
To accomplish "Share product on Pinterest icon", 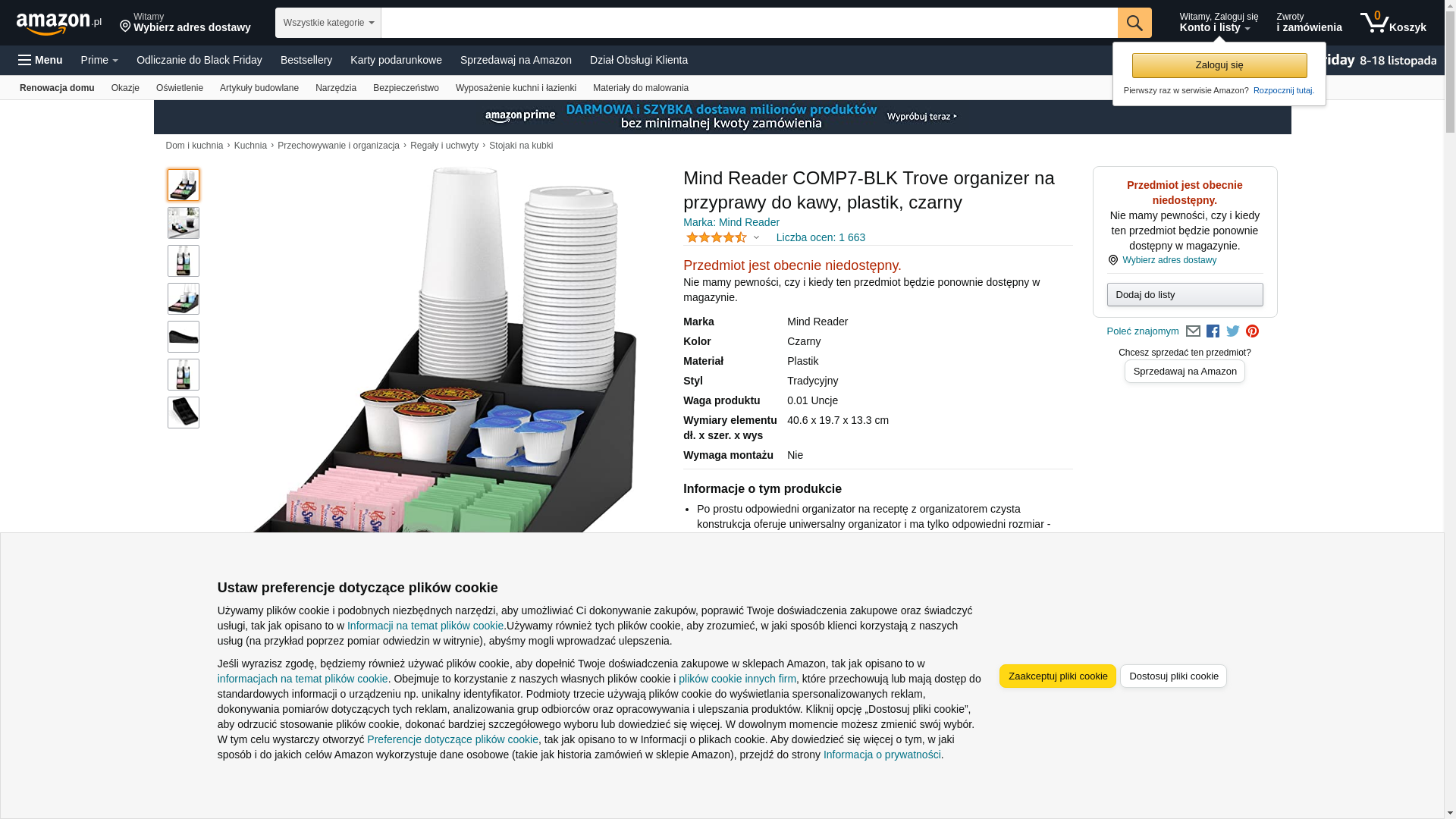I will 1252,331.
